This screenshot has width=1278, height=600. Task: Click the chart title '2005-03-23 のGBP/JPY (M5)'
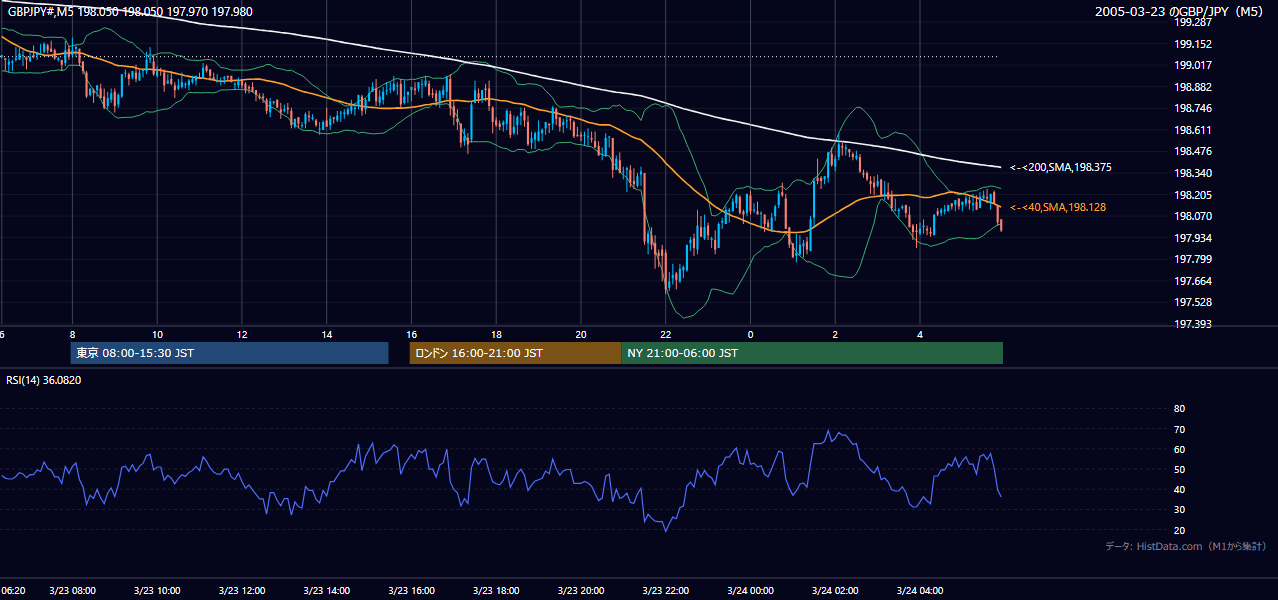tap(1179, 12)
